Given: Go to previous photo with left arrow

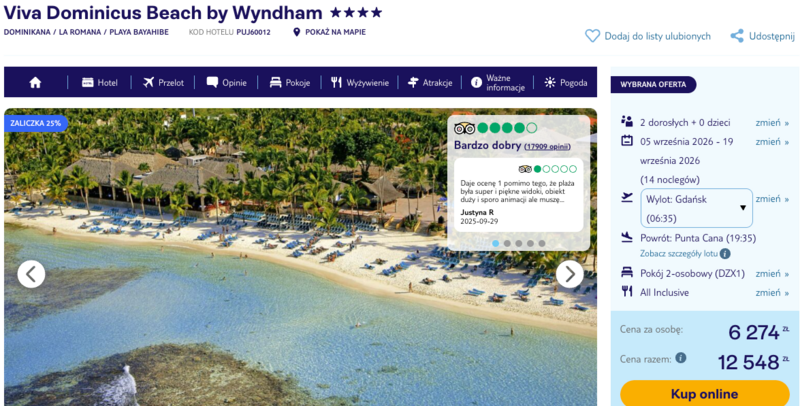Looking at the screenshot, I should tap(31, 274).
